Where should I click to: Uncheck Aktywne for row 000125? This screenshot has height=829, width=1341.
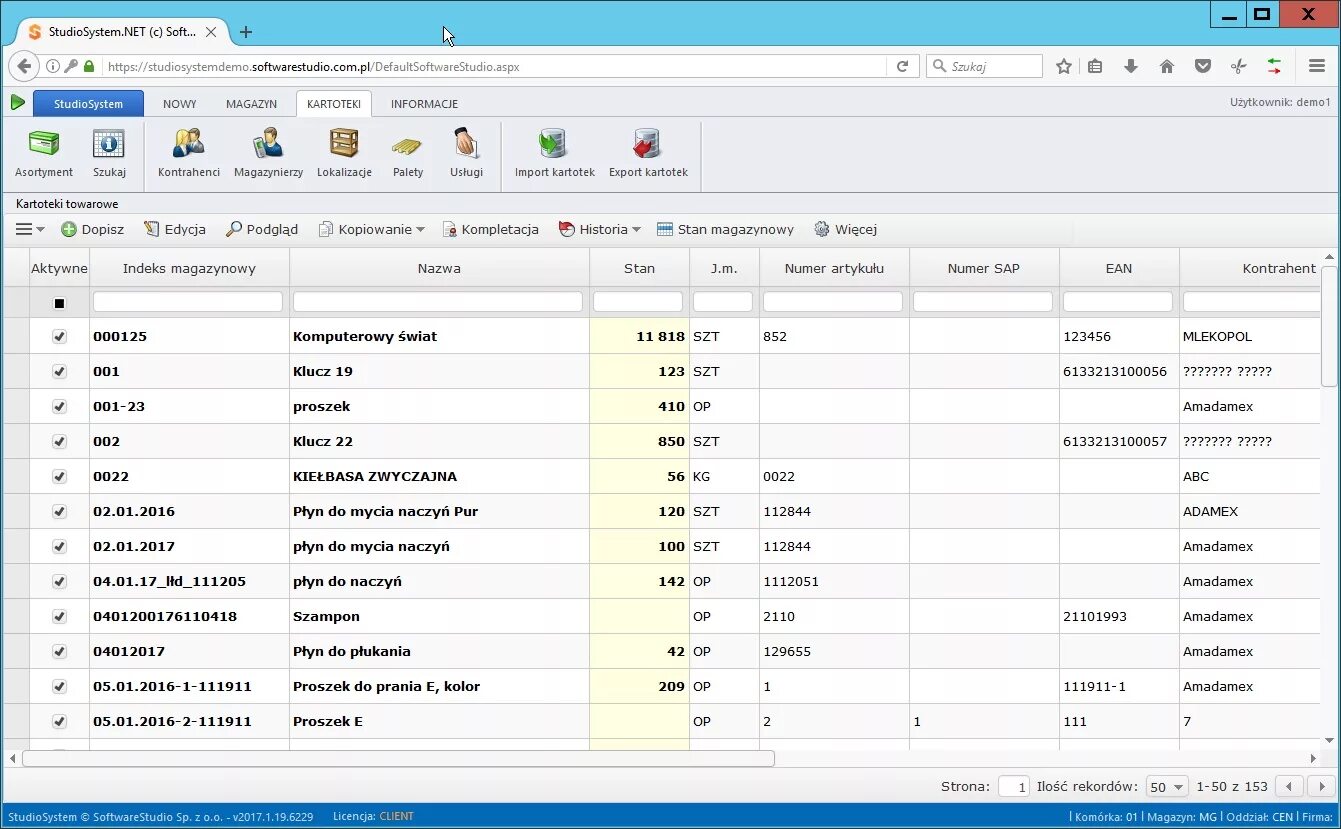click(59, 337)
